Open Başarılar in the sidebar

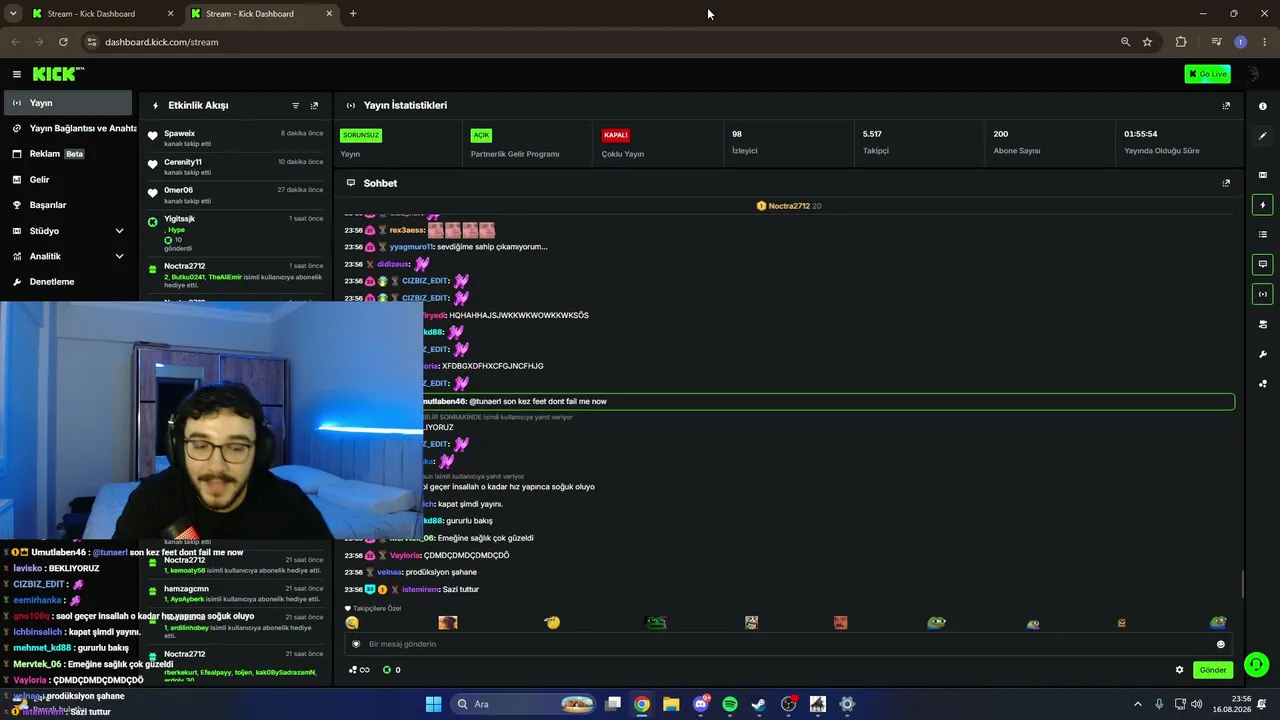pyautogui.click(x=68, y=205)
